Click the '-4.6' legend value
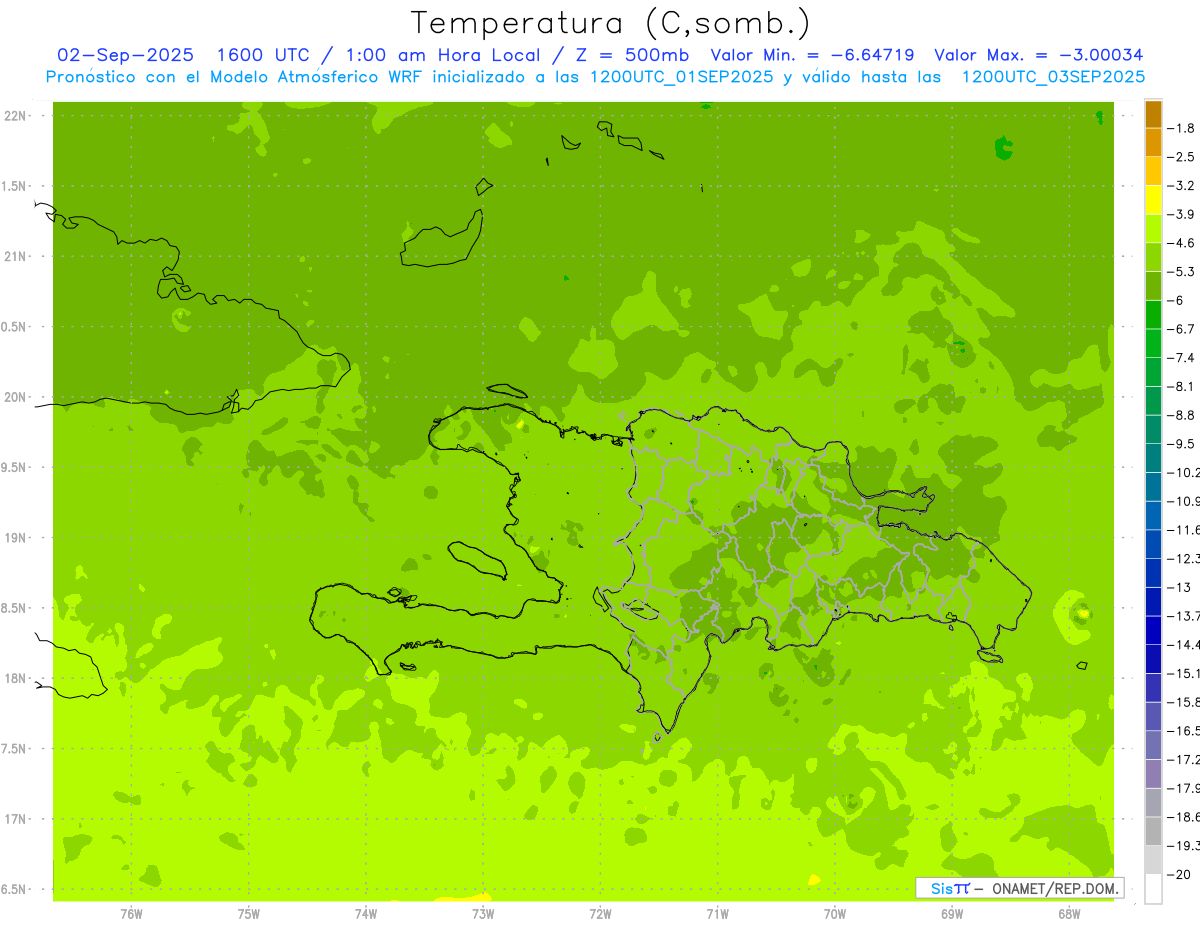Image resolution: width=1200 pixels, height=927 pixels. (1181, 243)
